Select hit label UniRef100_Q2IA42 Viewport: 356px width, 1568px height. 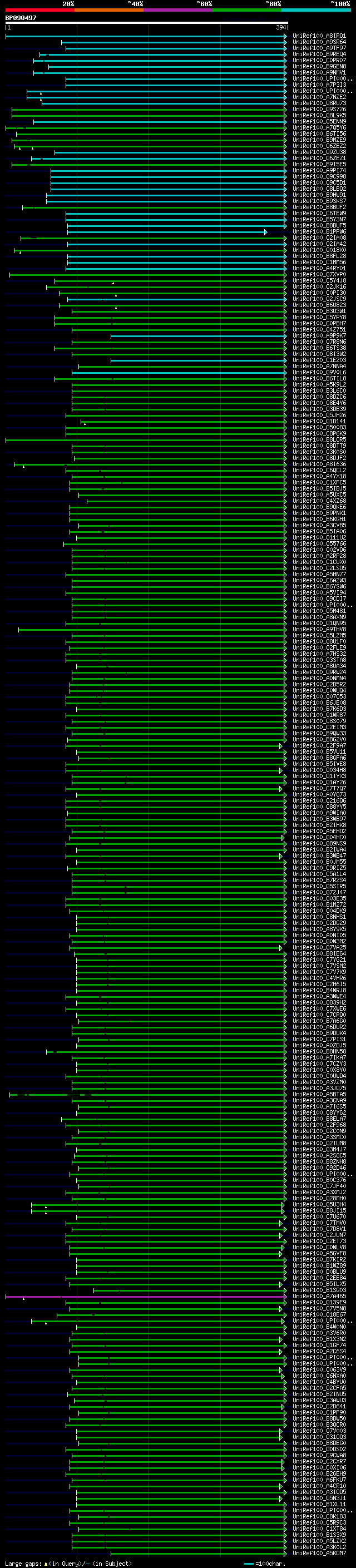tap(319, 244)
